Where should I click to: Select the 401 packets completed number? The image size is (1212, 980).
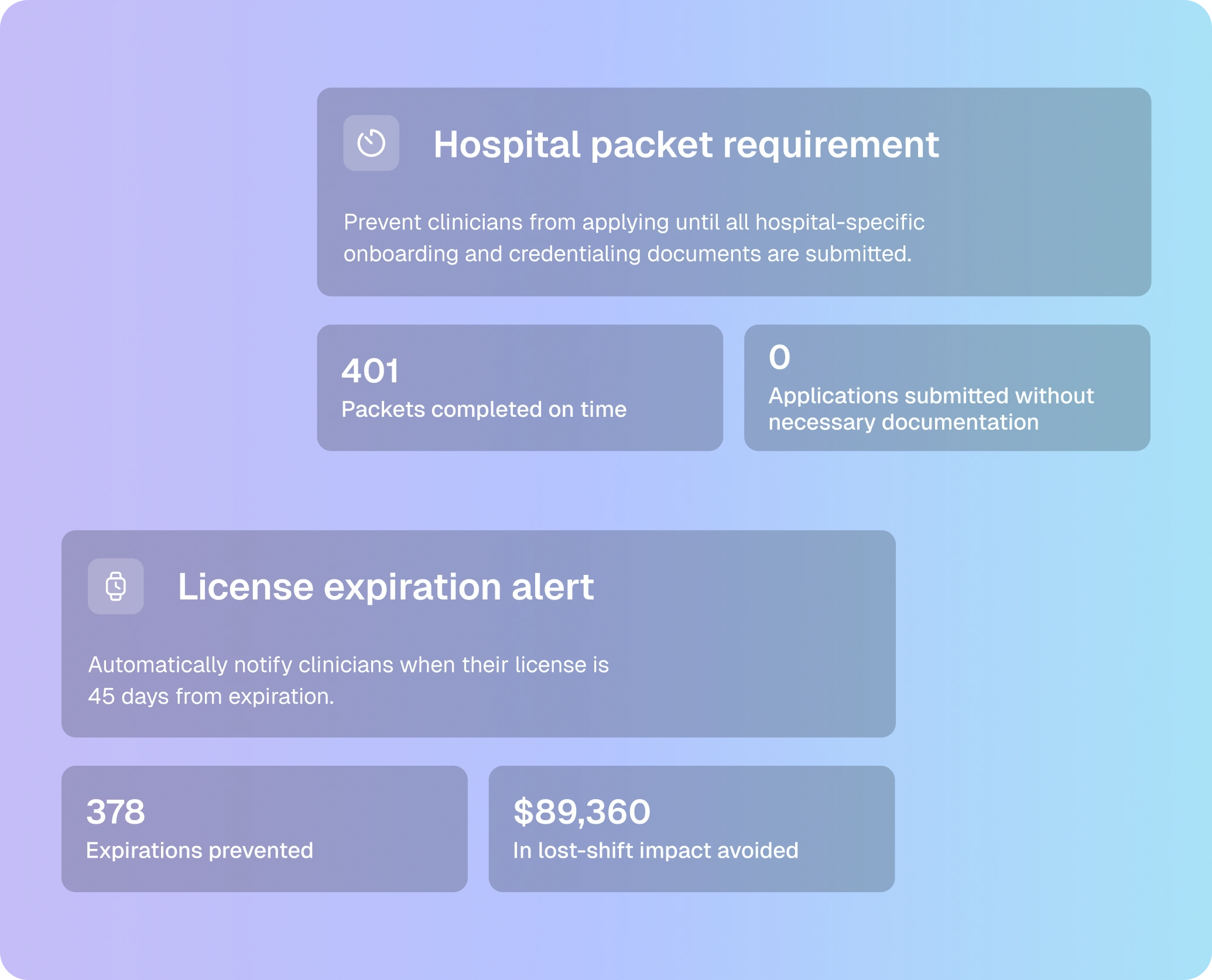370,371
